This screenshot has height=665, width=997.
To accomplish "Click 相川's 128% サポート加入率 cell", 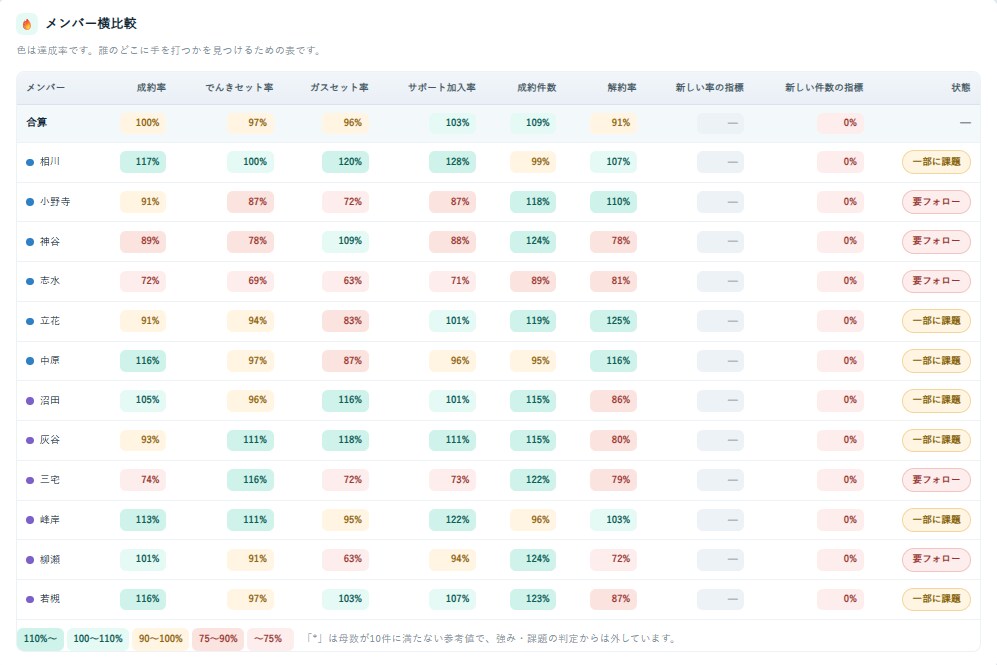I will (x=452, y=162).
